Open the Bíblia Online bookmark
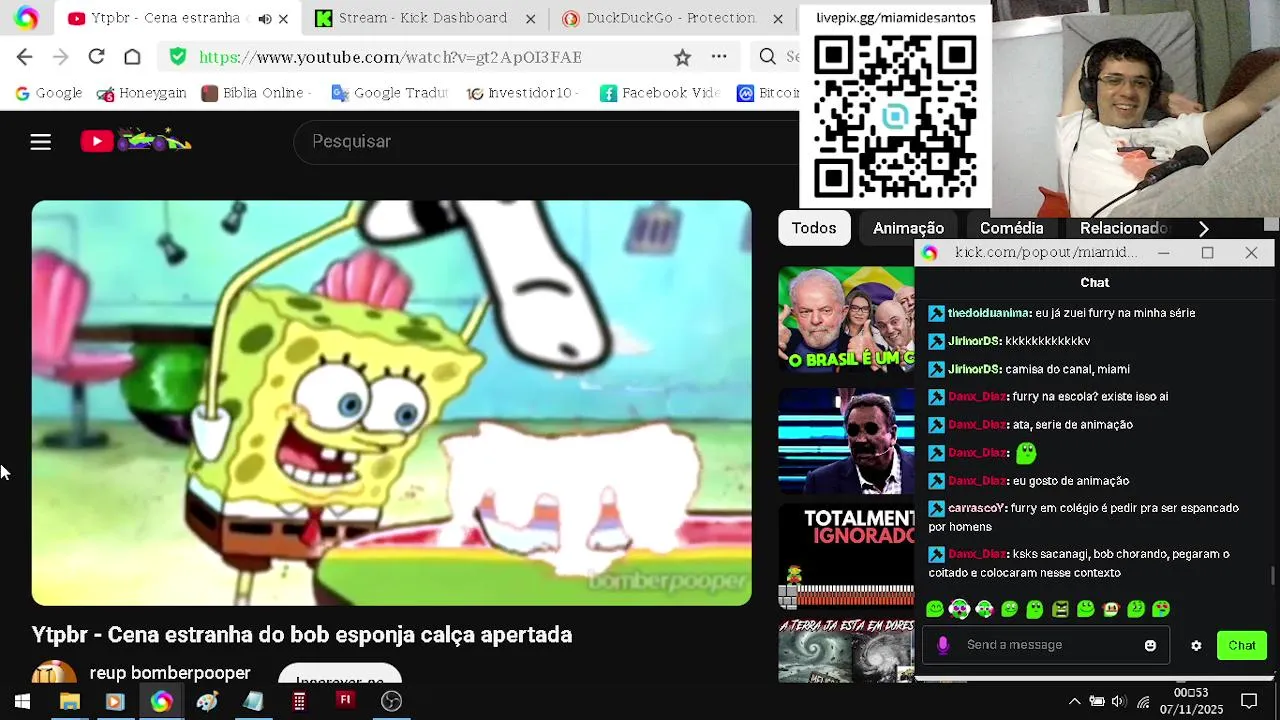The image size is (1280, 720). tap(256, 93)
